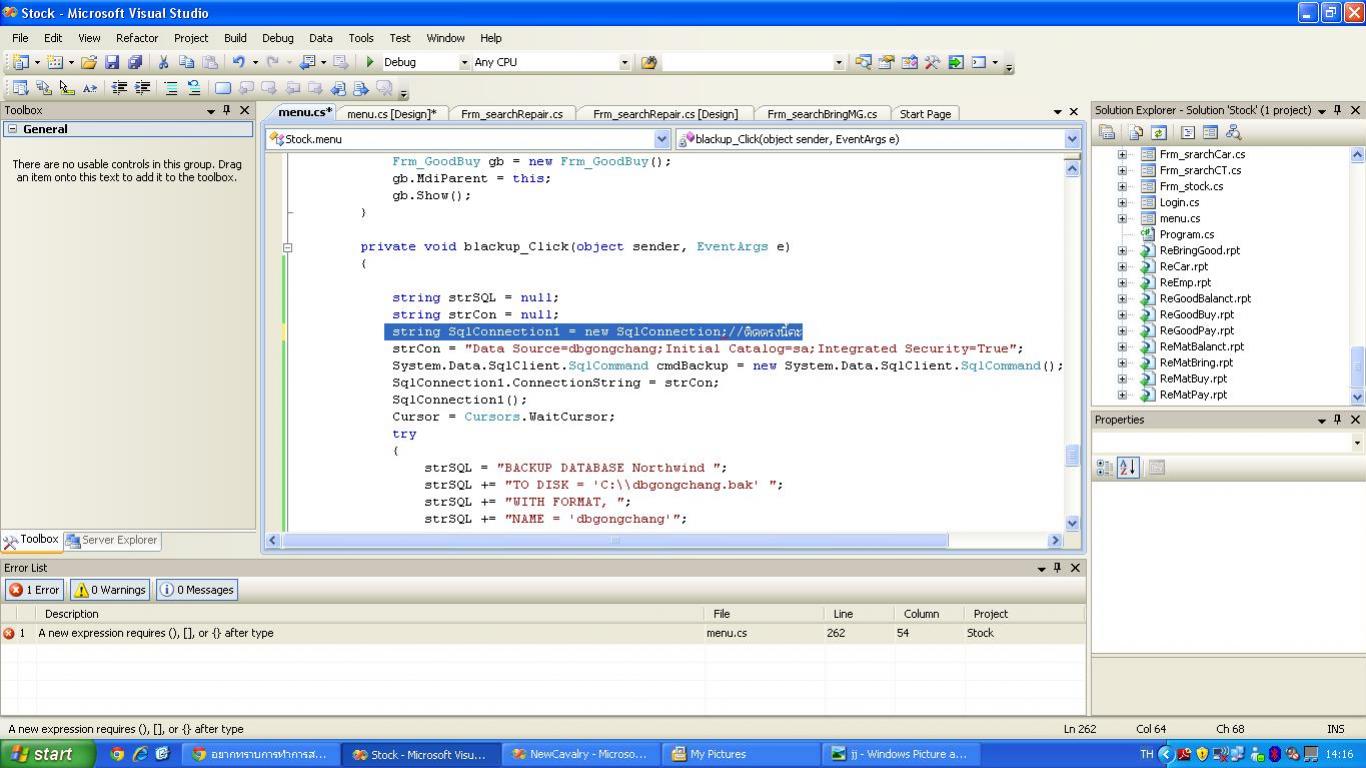Click the Alphabetical sort icon in Properties
Viewport: 1366px width, 768px height.
(x=1128, y=467)
